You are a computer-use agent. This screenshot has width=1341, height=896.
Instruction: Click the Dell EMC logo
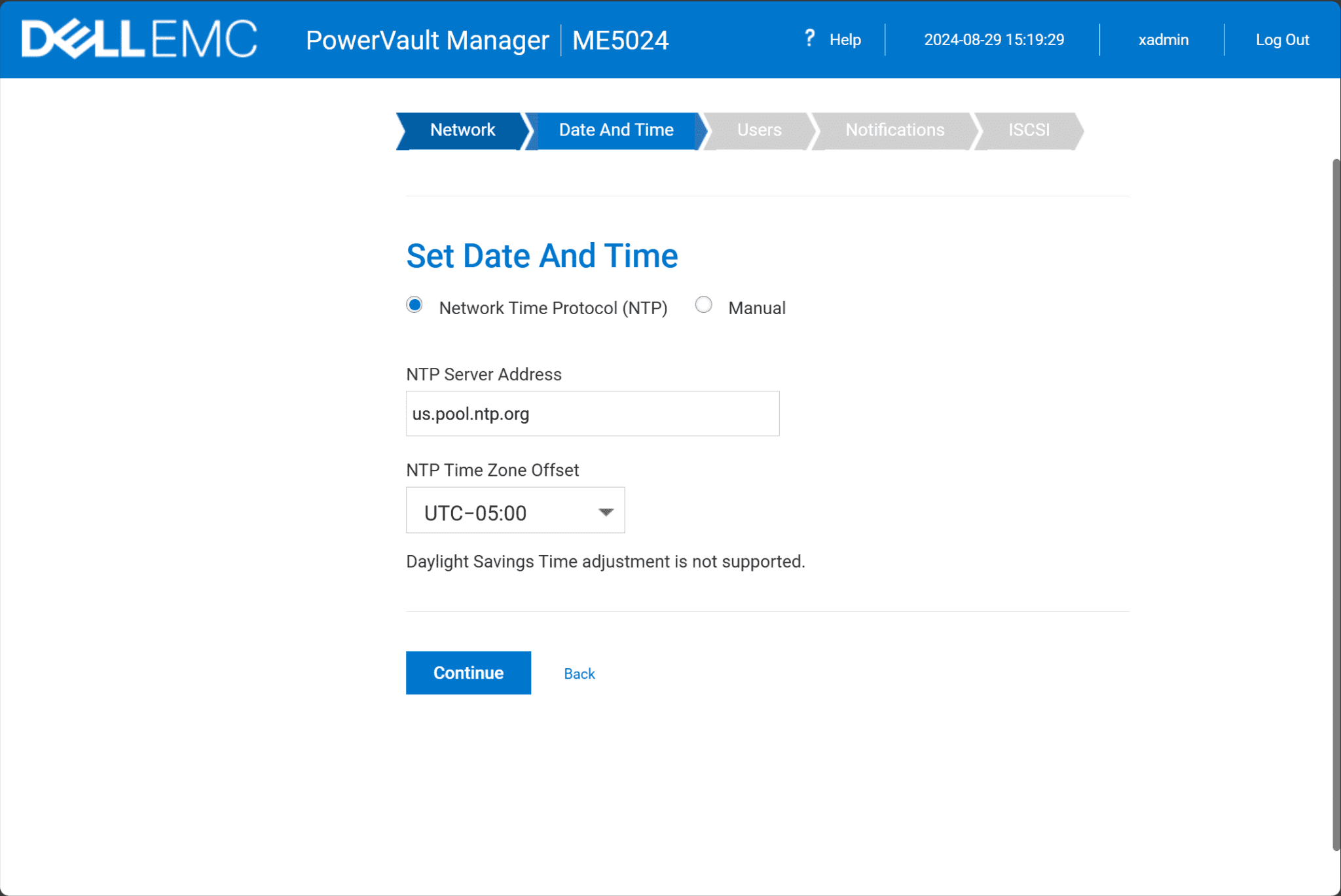[x=138, y=39]
